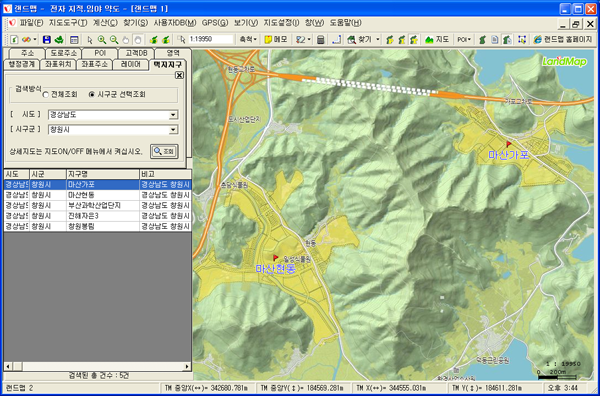Select the 마산현동 row in results list
600x396 pixels.
coord(98,195)
